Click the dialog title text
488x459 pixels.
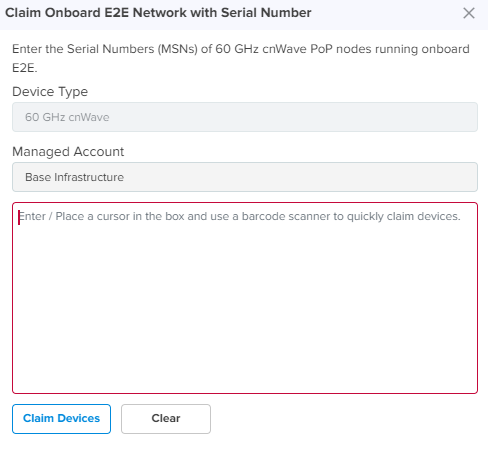click(x=158, y=13)
